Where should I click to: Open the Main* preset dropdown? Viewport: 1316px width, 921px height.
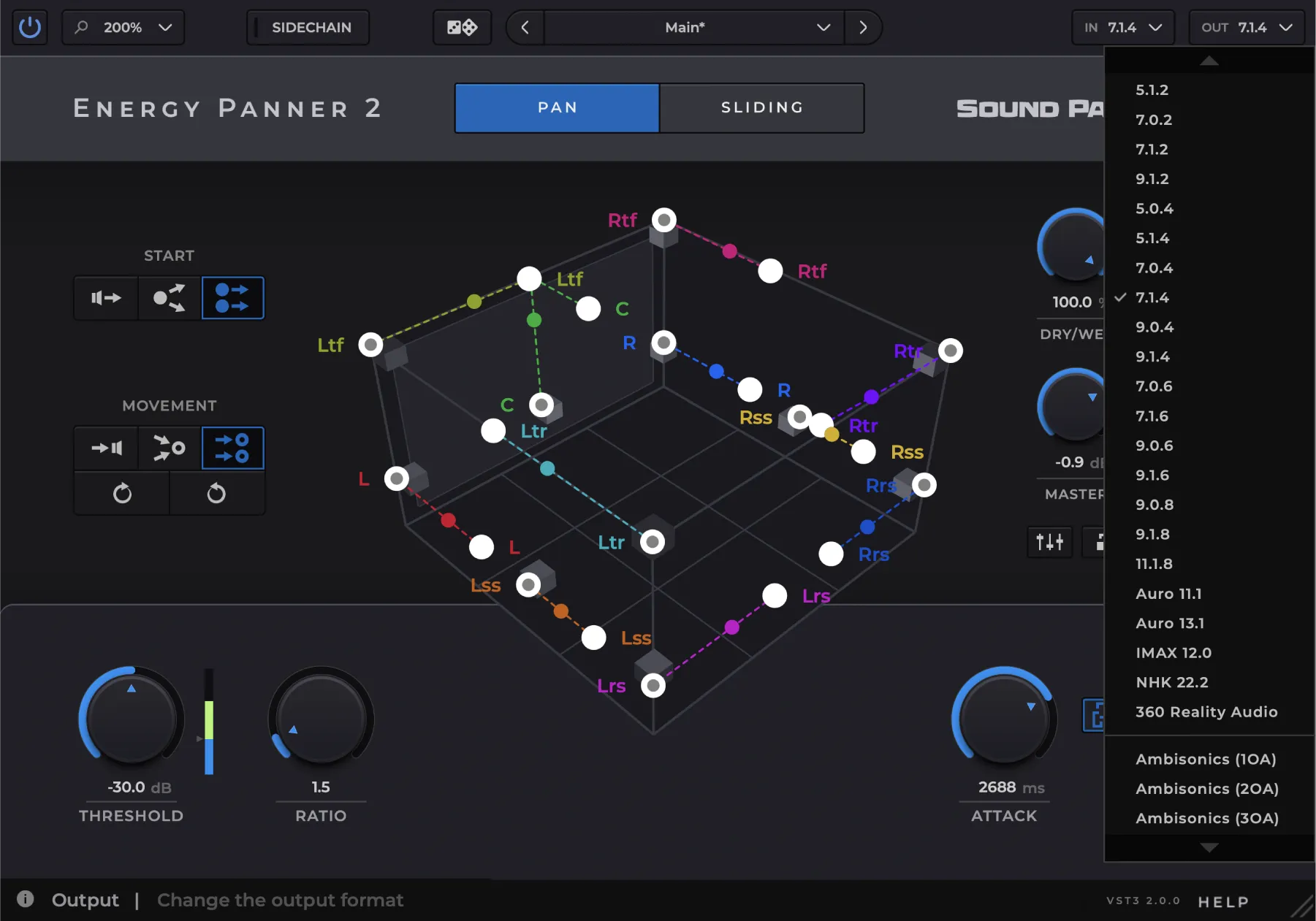(x=694, y=28)
